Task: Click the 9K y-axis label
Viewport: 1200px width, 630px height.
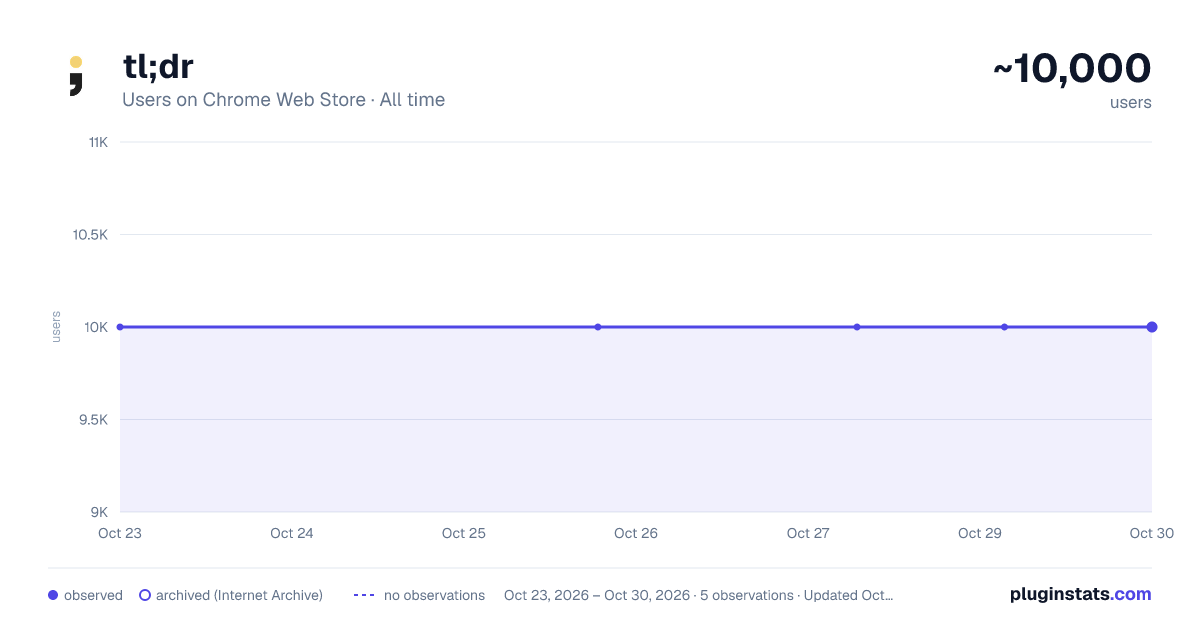Action: 100,512
